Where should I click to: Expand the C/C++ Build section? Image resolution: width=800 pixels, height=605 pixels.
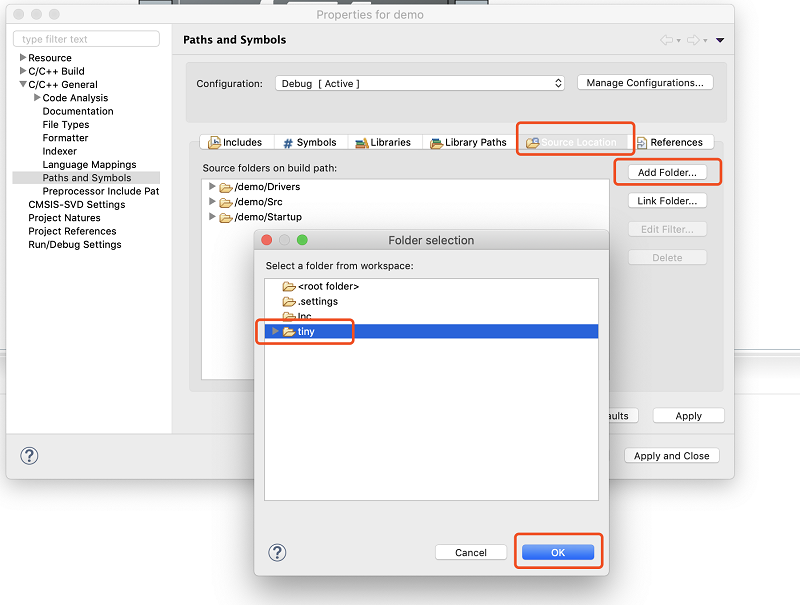22,71
